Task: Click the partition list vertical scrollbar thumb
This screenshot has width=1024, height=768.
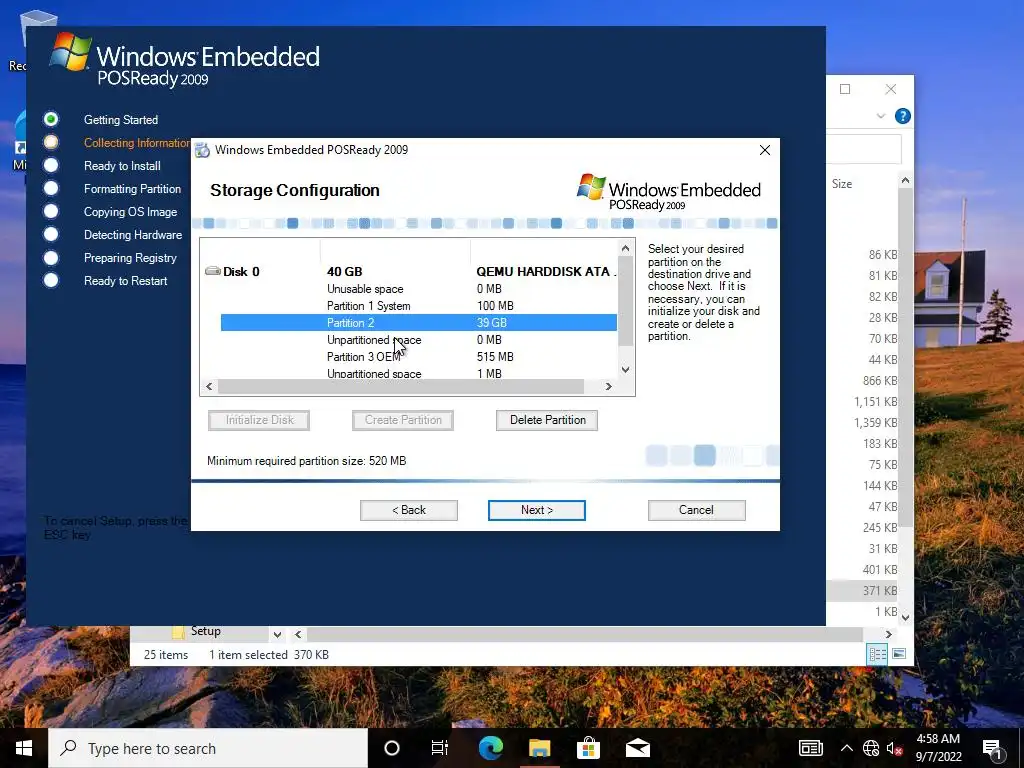Action: pos(625,301)
